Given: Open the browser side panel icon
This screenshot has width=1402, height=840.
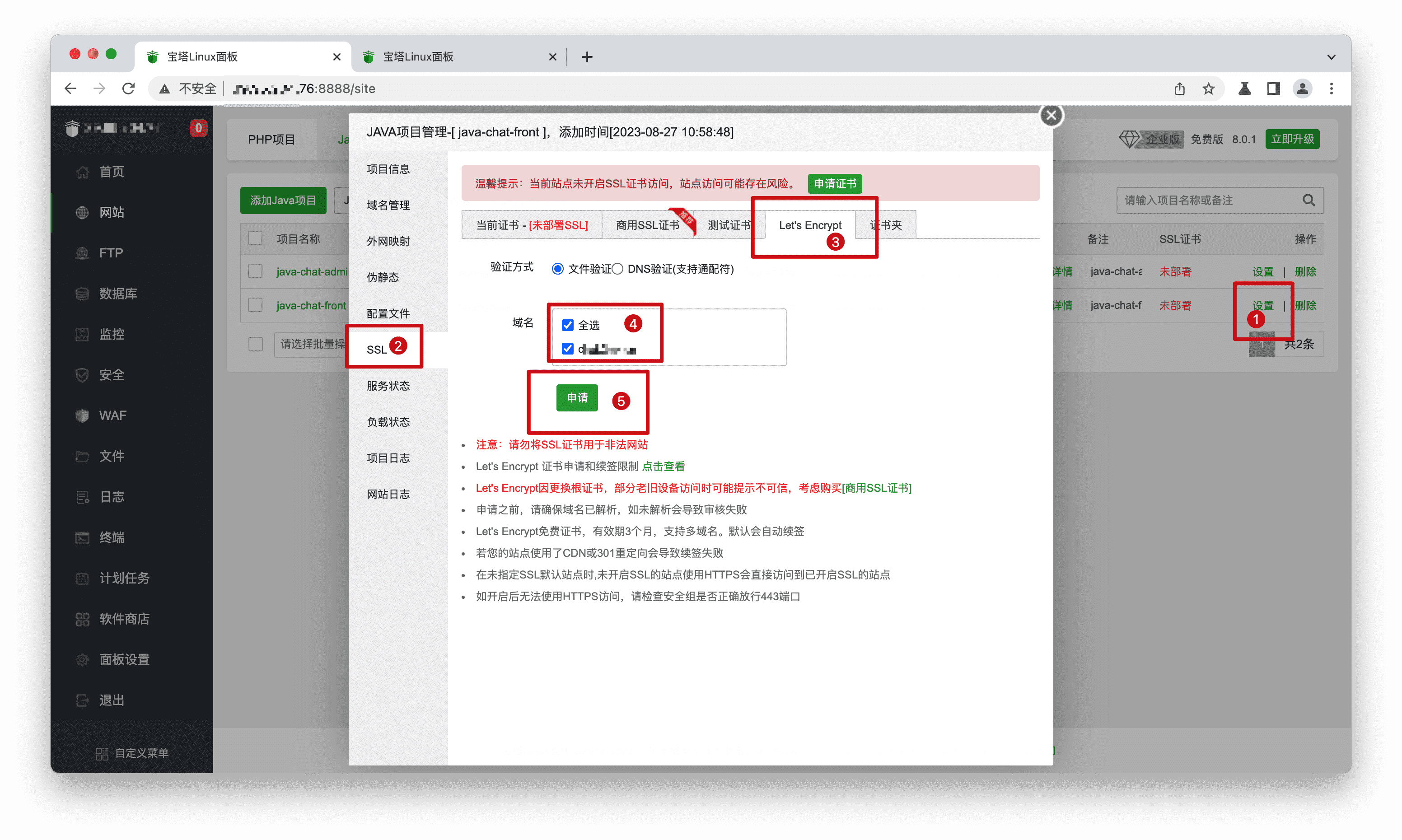Looking at the screenshot, I should [x=1274, y=89].
